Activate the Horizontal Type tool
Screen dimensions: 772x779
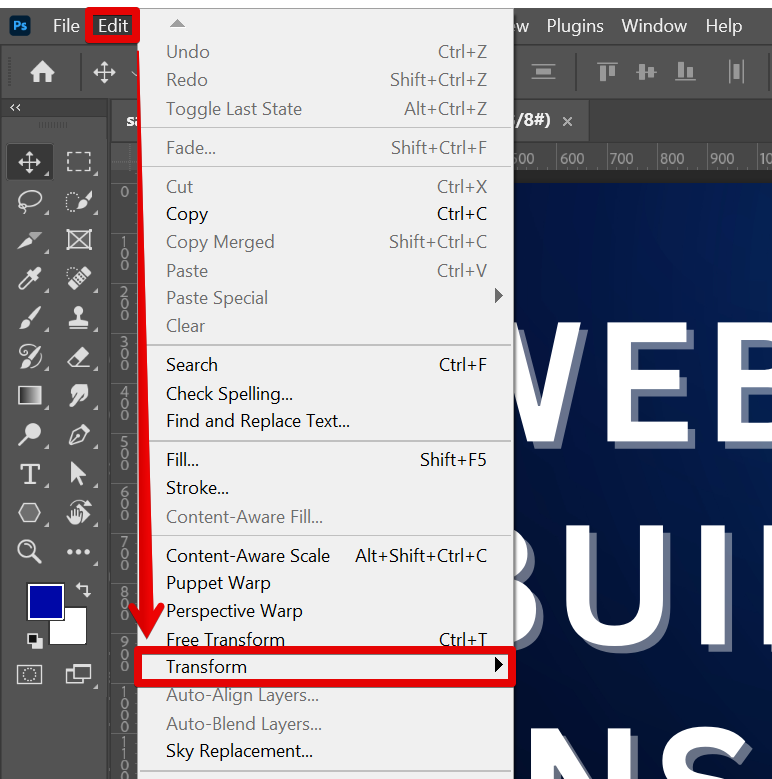tap(30, 473)
